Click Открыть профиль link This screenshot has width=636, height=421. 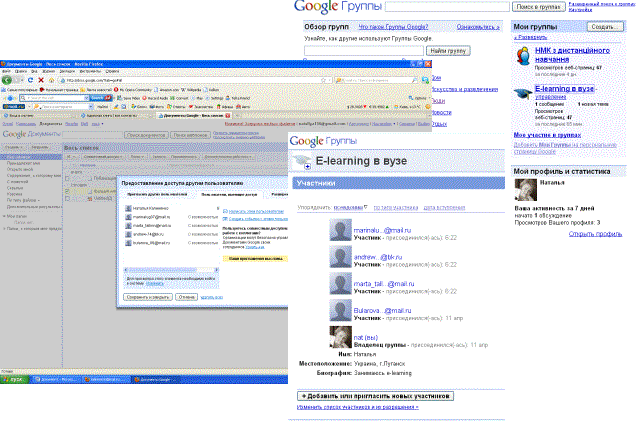click(595, 234)
